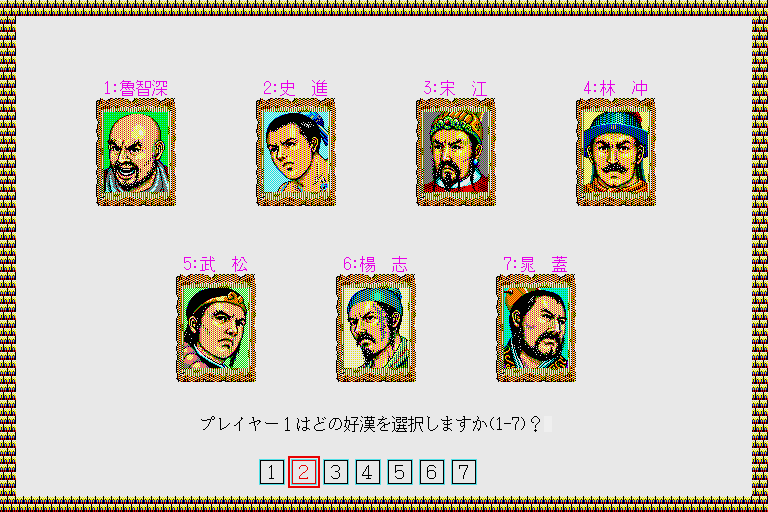The width and height of the screenshot is (768, 512).
Task: Pick the 宋江 portrait with jeweled hat
Action: (456, 152)
